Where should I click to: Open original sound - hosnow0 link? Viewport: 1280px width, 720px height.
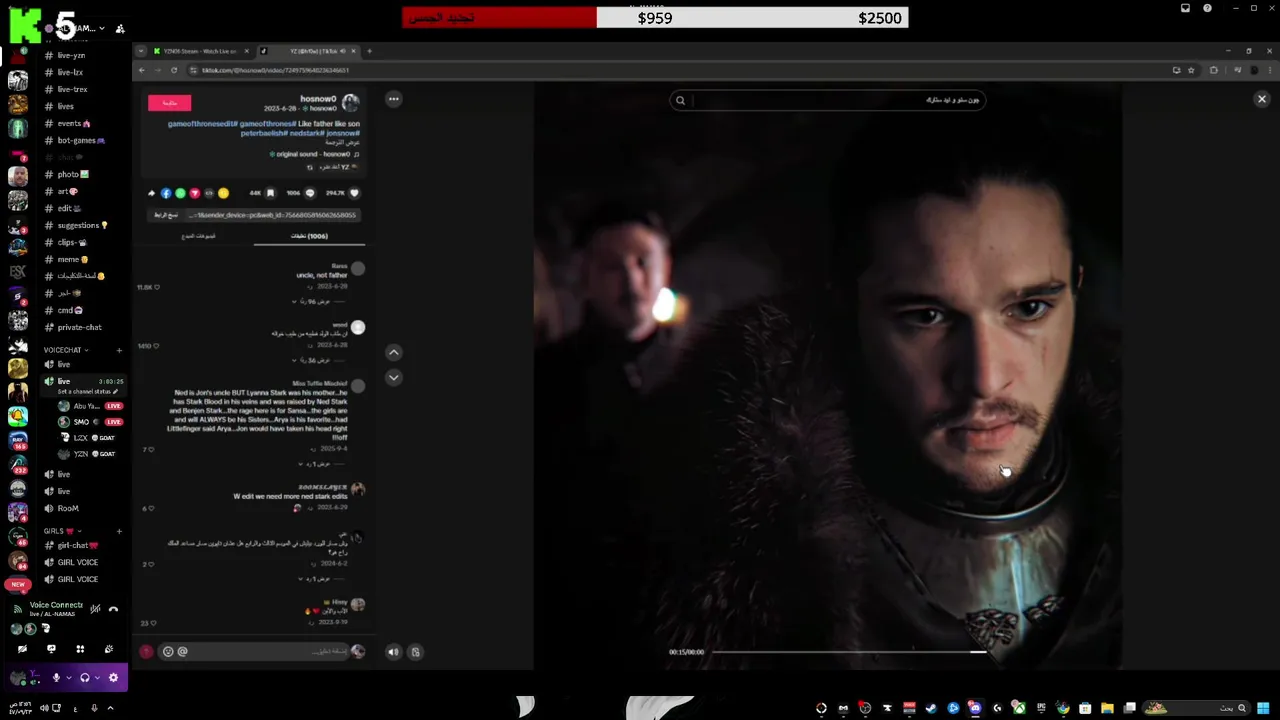click(314, 154)
